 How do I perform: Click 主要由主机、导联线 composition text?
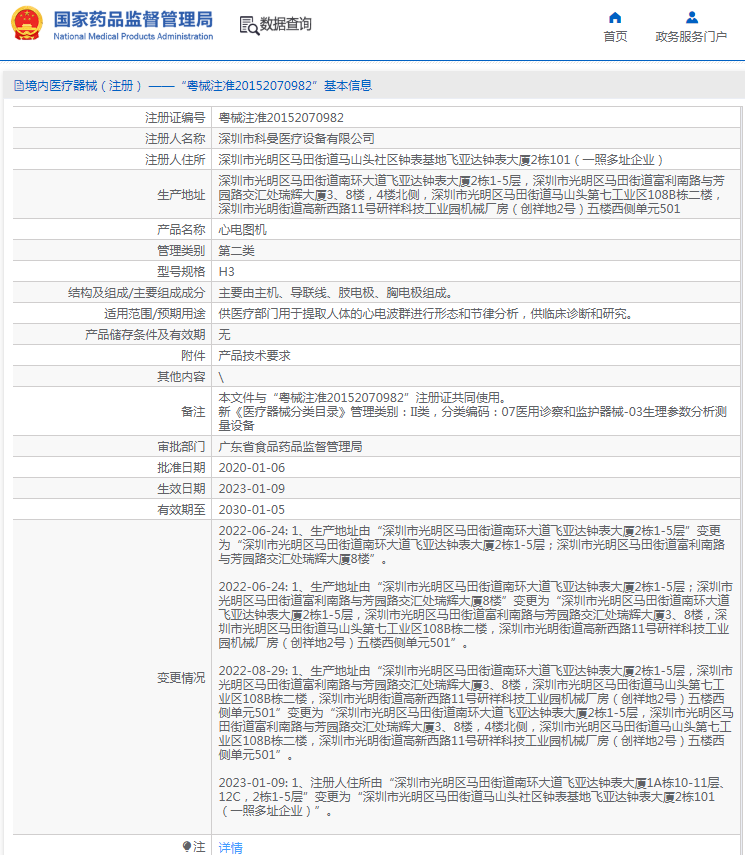coord(336,293)
